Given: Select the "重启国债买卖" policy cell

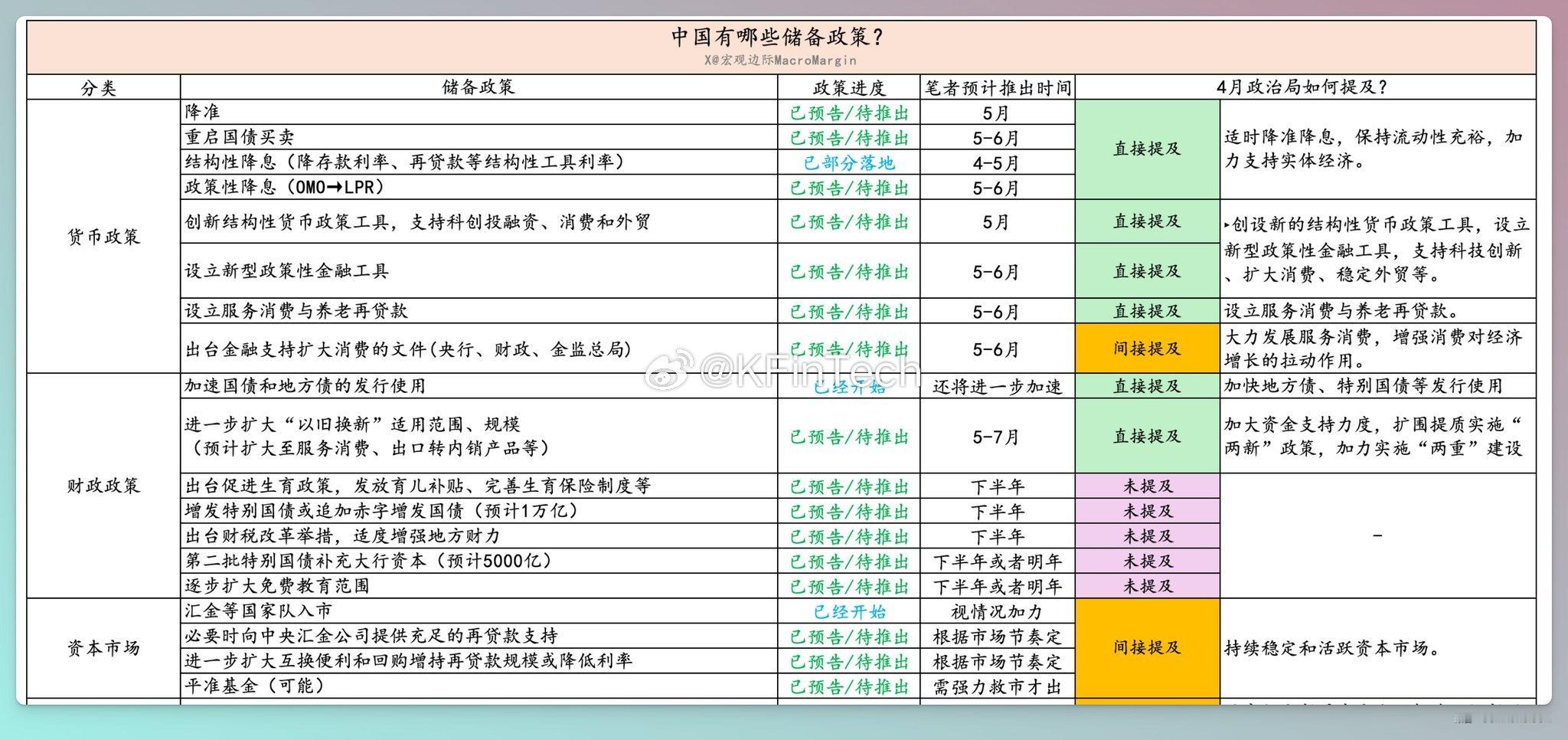Looking at the screenshot, I should tap(479, 137).
